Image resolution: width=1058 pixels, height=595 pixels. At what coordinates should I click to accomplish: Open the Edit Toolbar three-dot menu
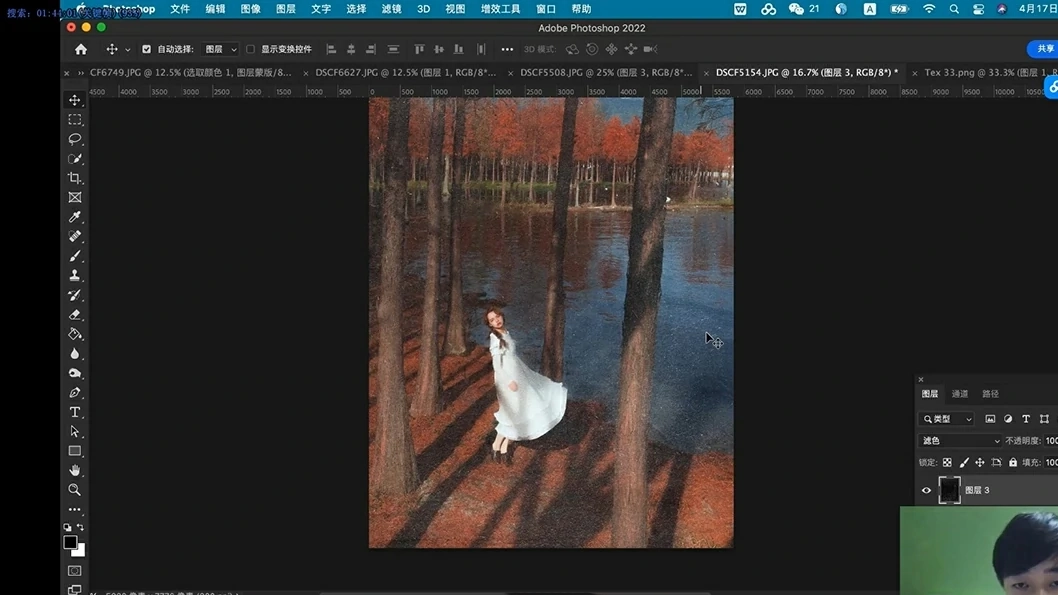click(x=75, y=510)
